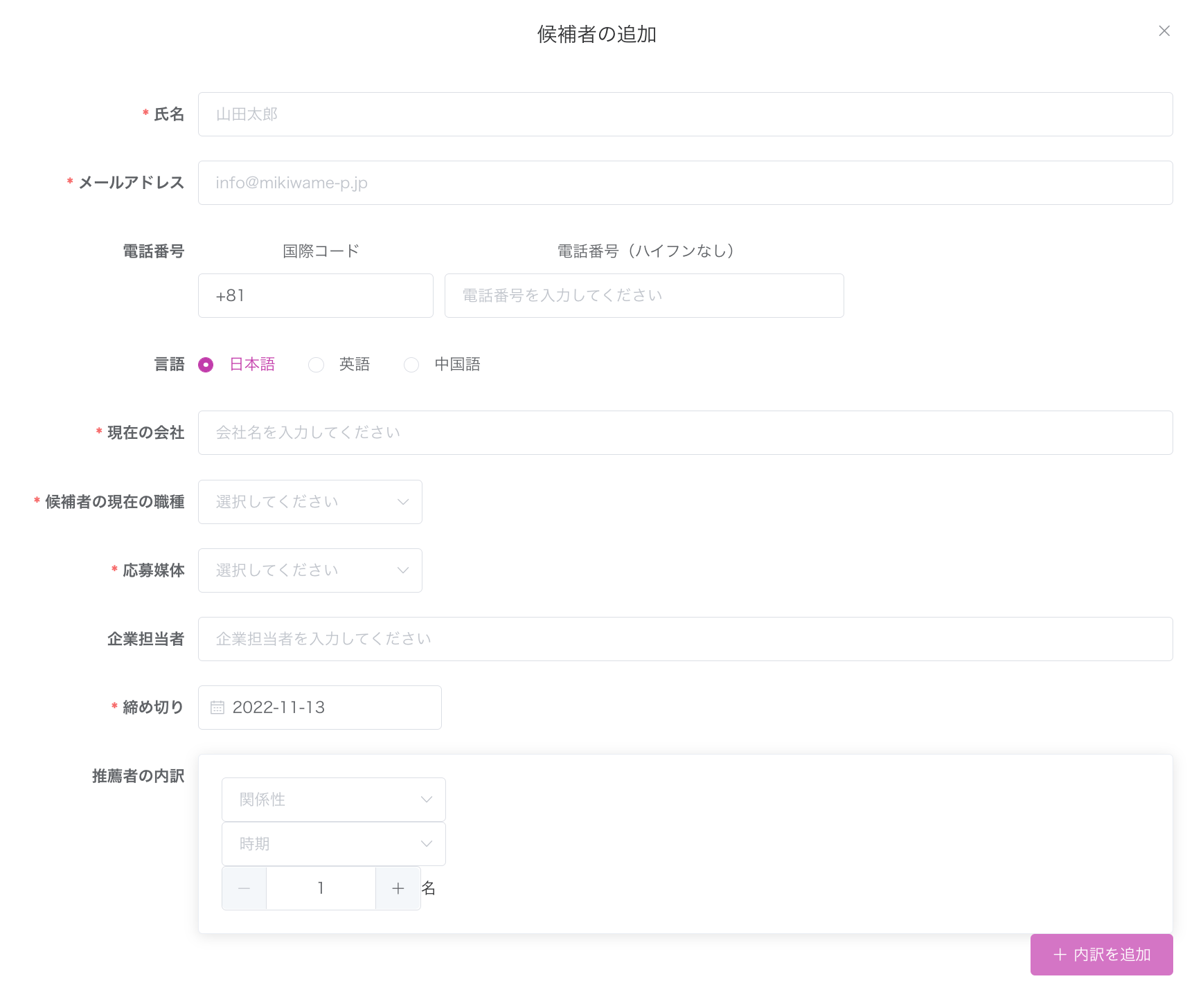Image resolution: width=1194 pixels, height=1008 pixels.
Task: Click the calendar icon in 締め切り field
Action: pos(217,708)
